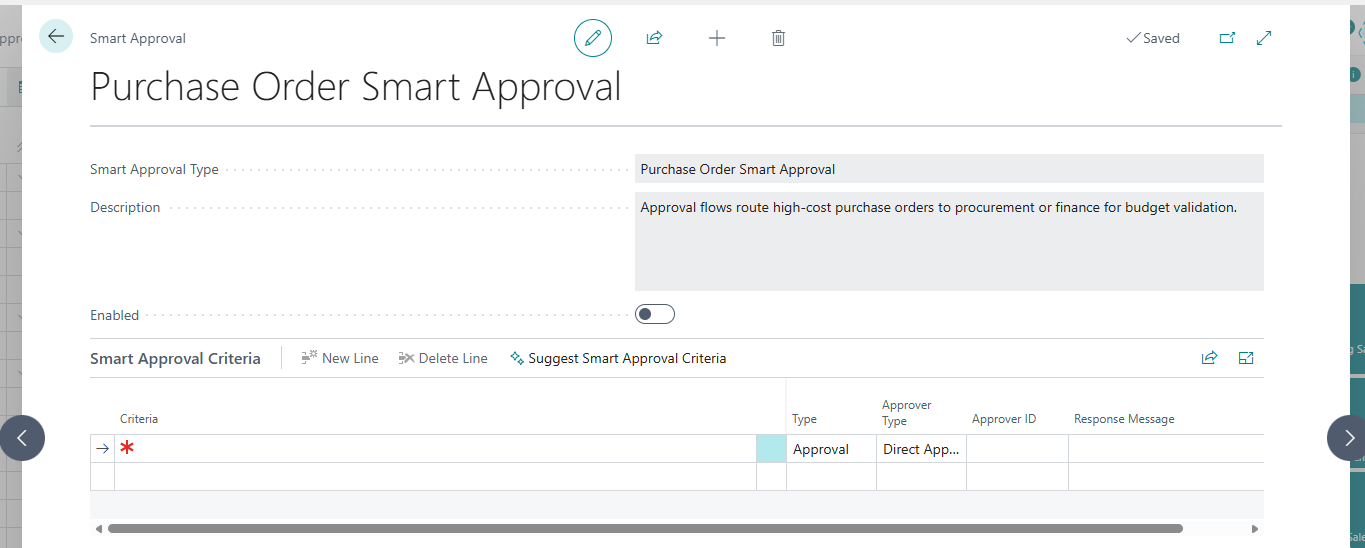
Task: Click the Approver ID column header
Action: [1004, 419]
